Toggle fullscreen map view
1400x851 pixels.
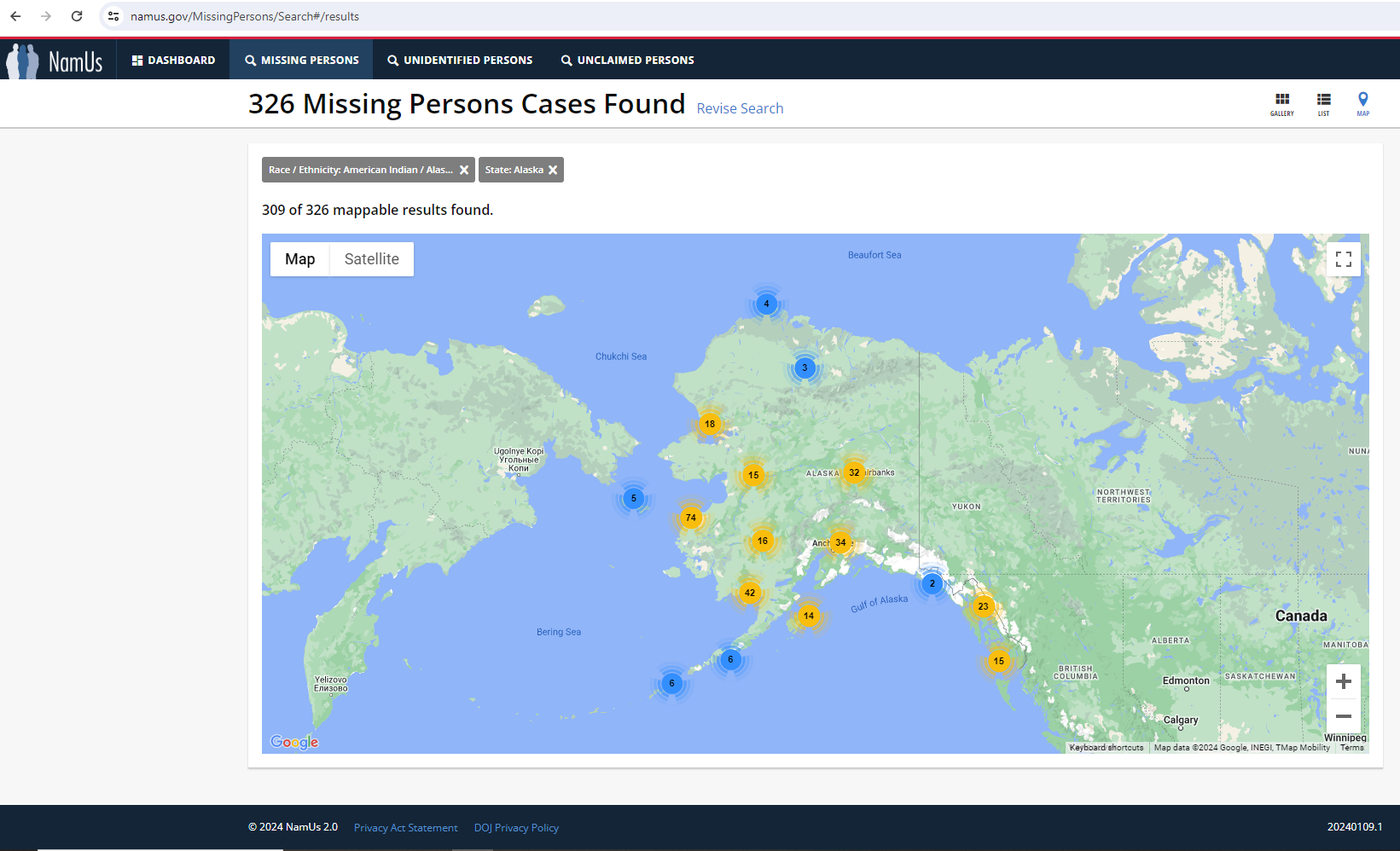click(1343, 259)
